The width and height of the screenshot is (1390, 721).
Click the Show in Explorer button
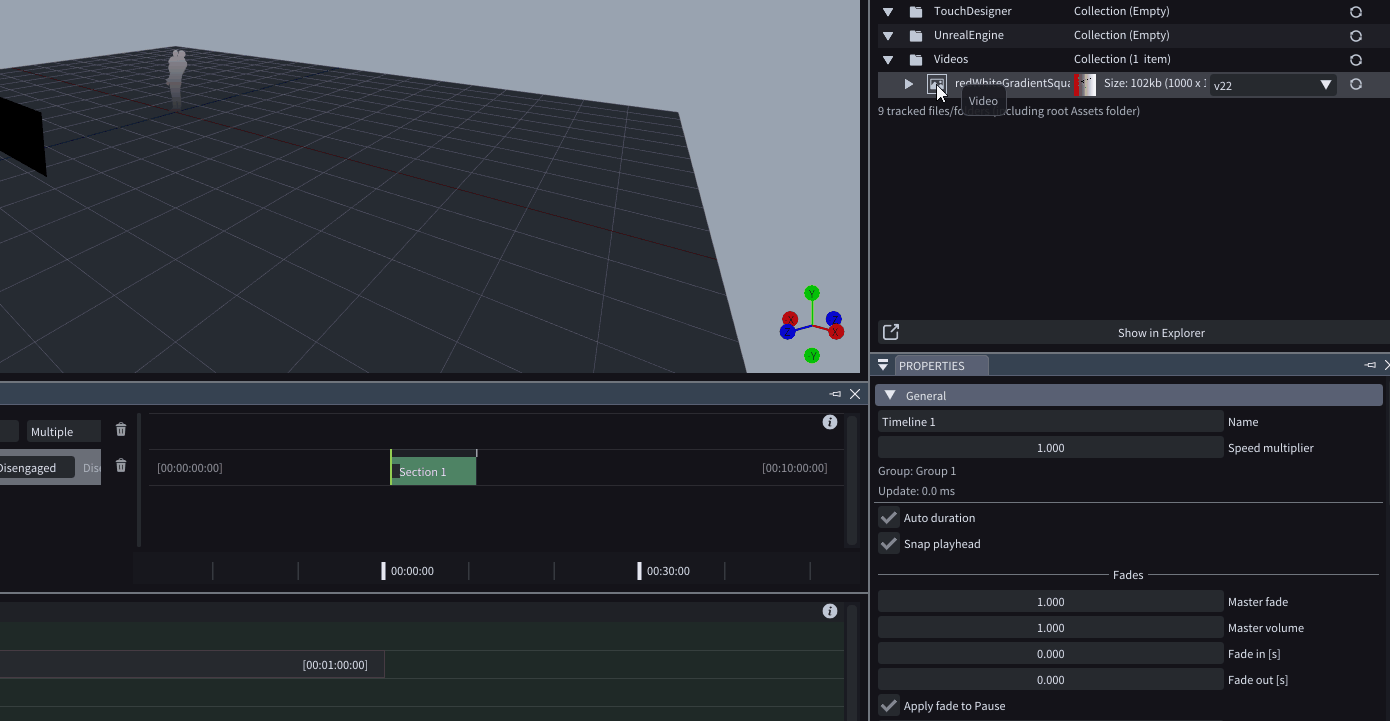[x=1160, y=333]
